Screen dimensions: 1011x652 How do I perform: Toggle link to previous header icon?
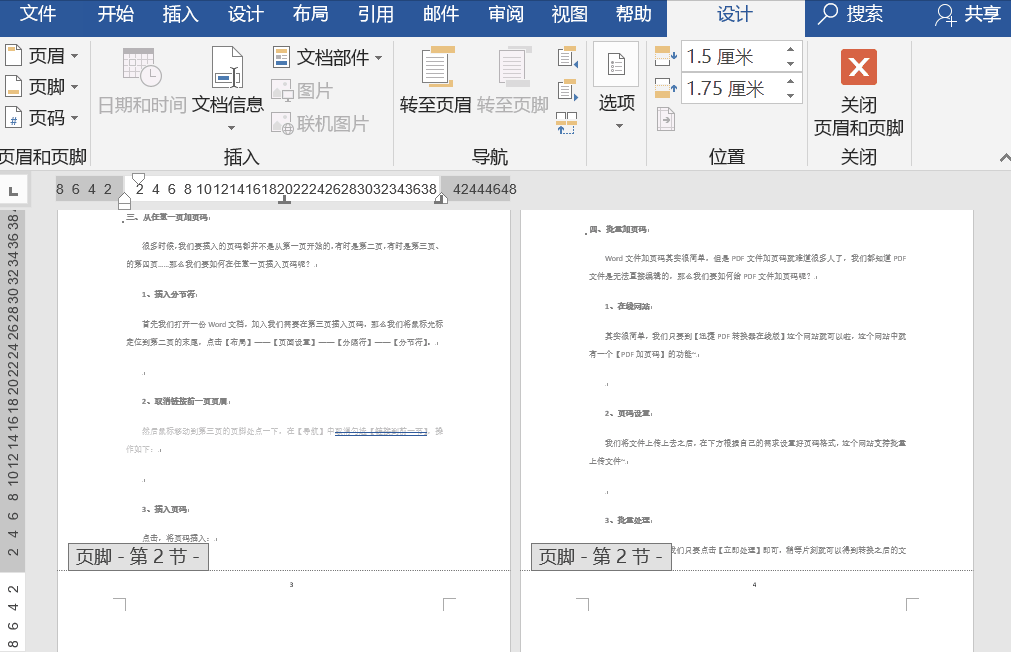click(567, 123)
